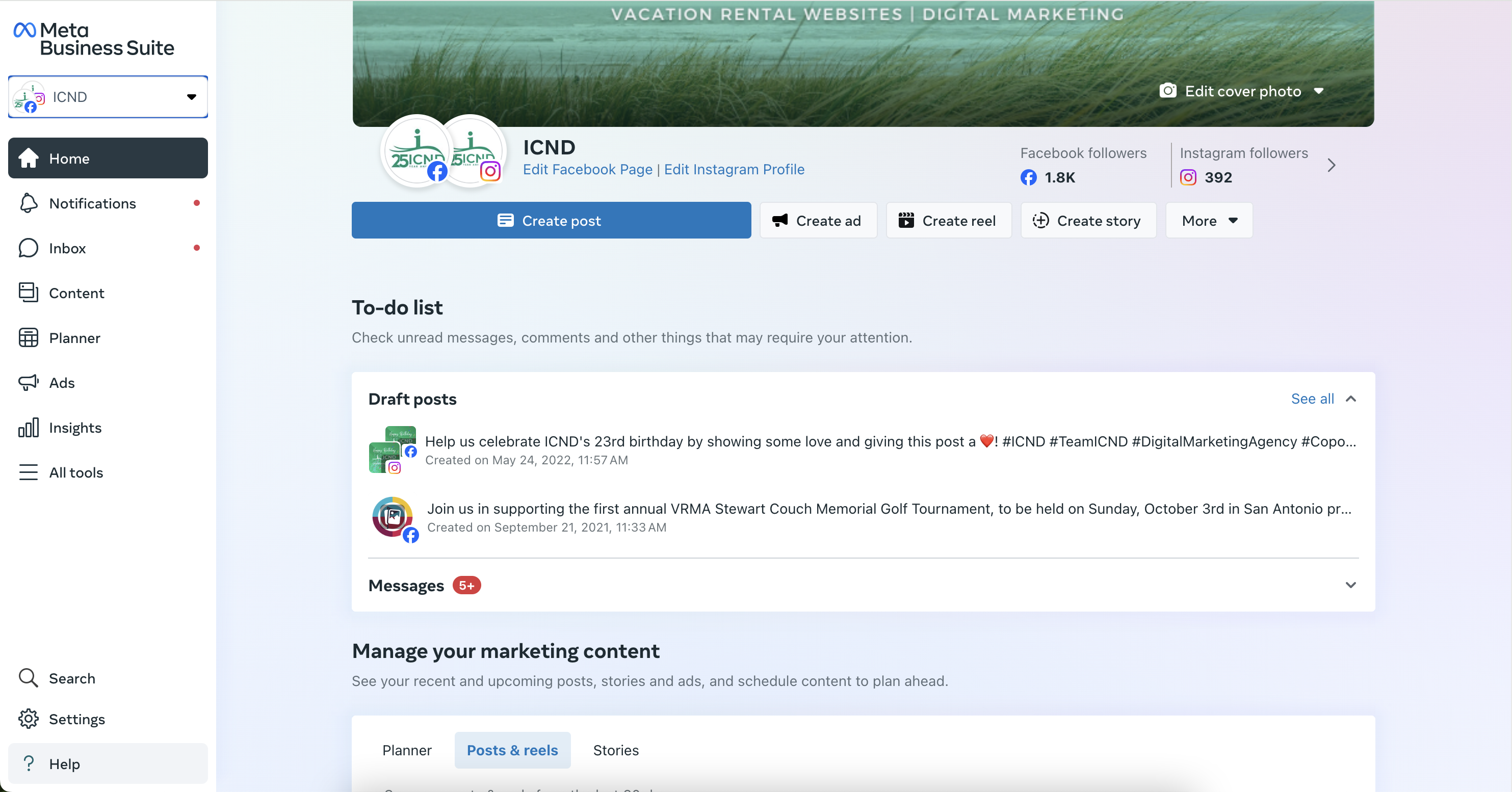Click the Create ad button

tap(818, 221)
